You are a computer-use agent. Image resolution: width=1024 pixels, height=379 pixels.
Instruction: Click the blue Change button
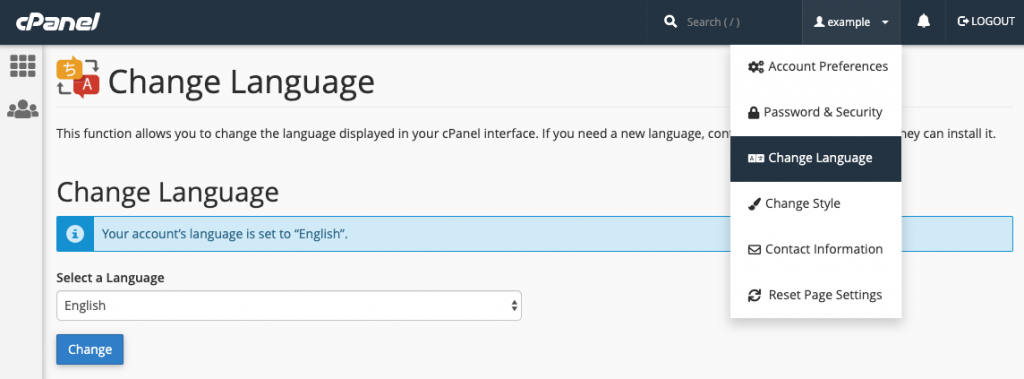90,349
